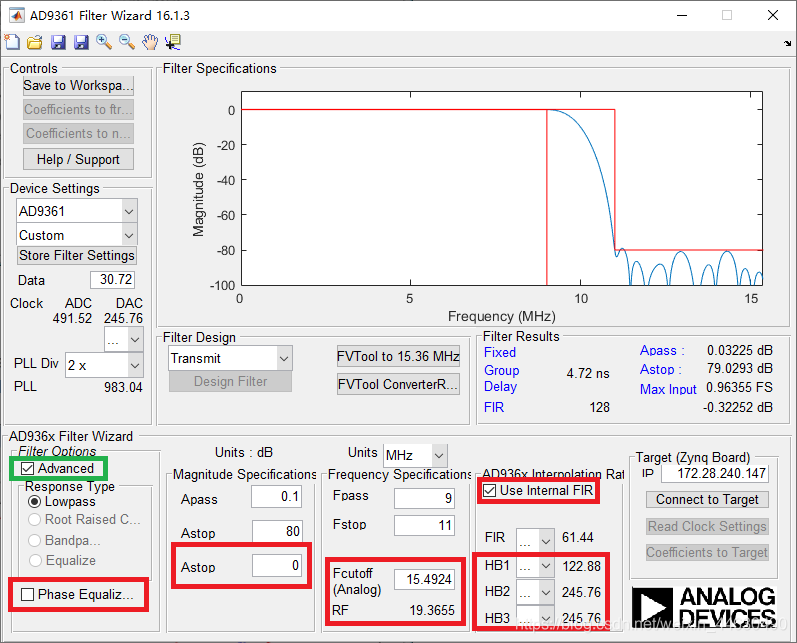Image resolution: width=797 pixels, height=643 pixels.
Task: Open the HB1 rate dropdown
Action: click(535, 566)
